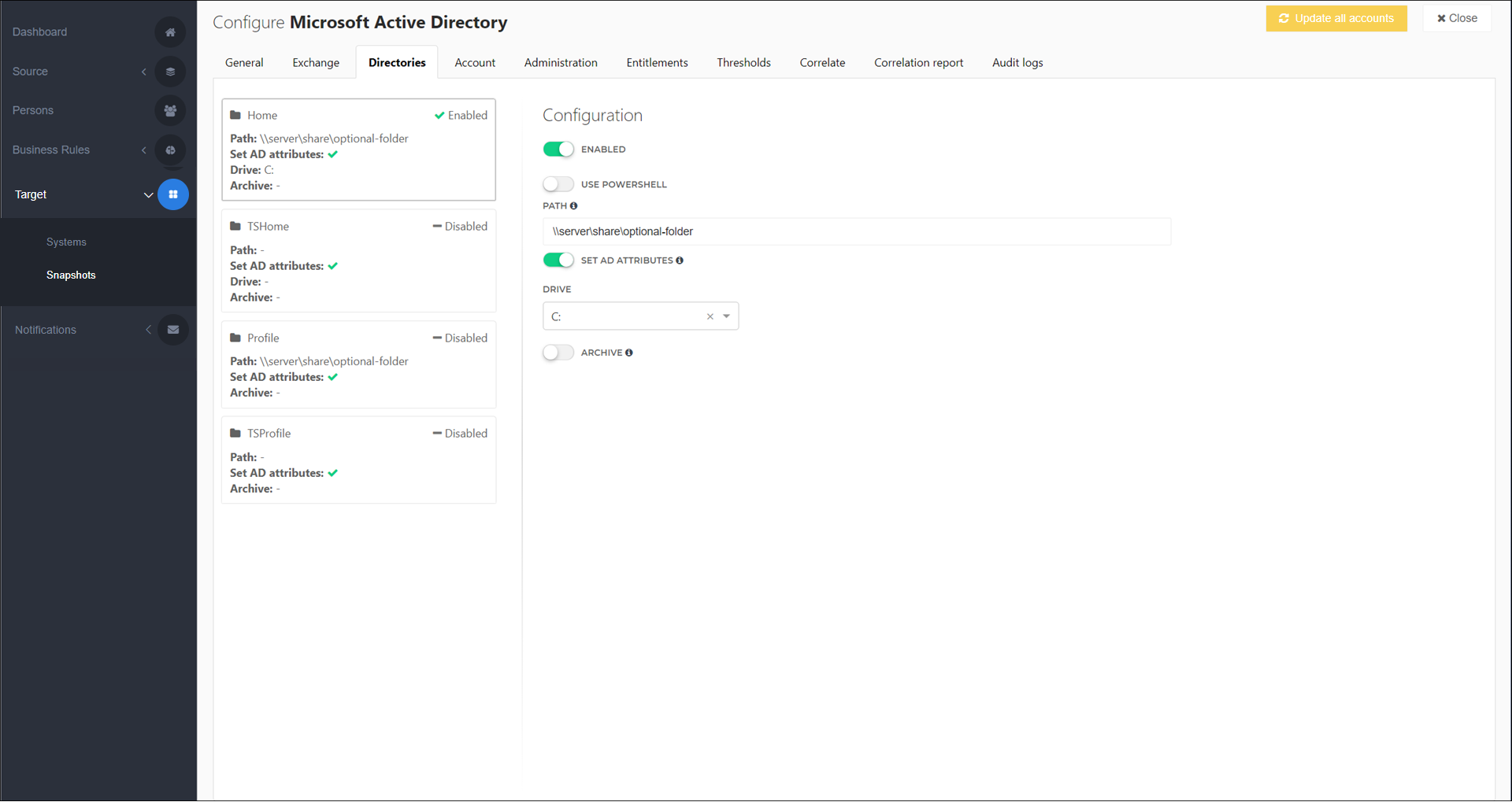Screen dimensions: 1512x802
Task: Go to the Thresholds tab
Action: pos(743,63)
